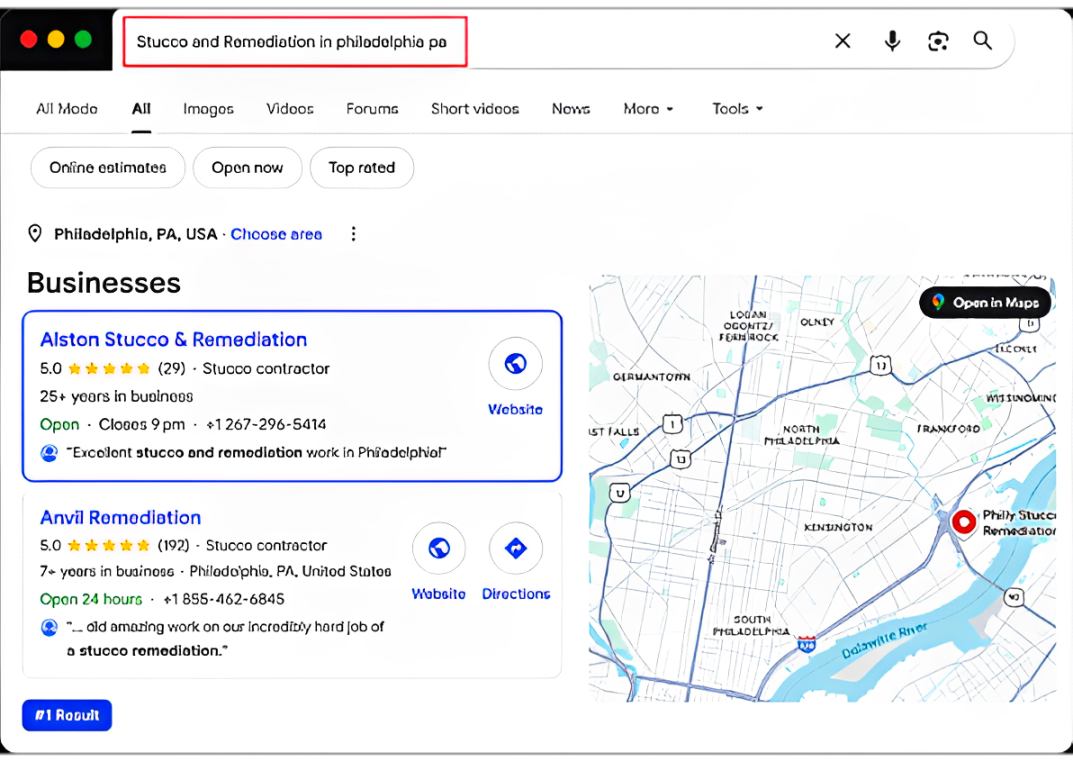Viewport: 1073px width, 762px height.
Task: Clear the search box with the X icon
Action: point(842,41)
